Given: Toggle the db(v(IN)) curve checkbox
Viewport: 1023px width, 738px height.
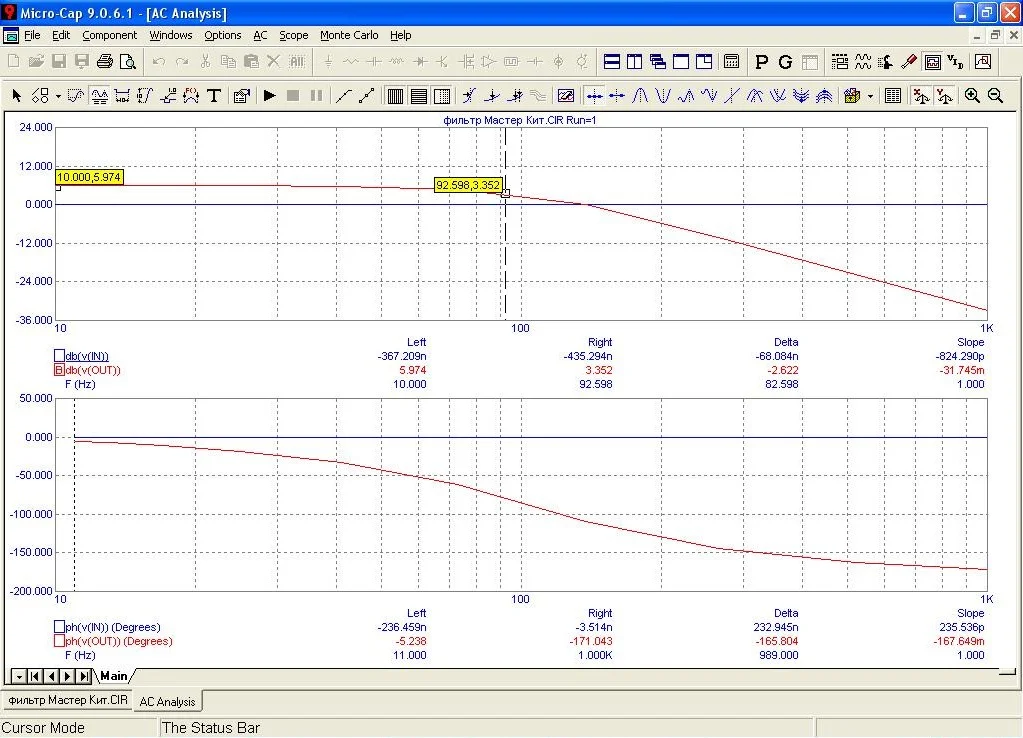Looking at the screenshot, I should tap(58, 356).
